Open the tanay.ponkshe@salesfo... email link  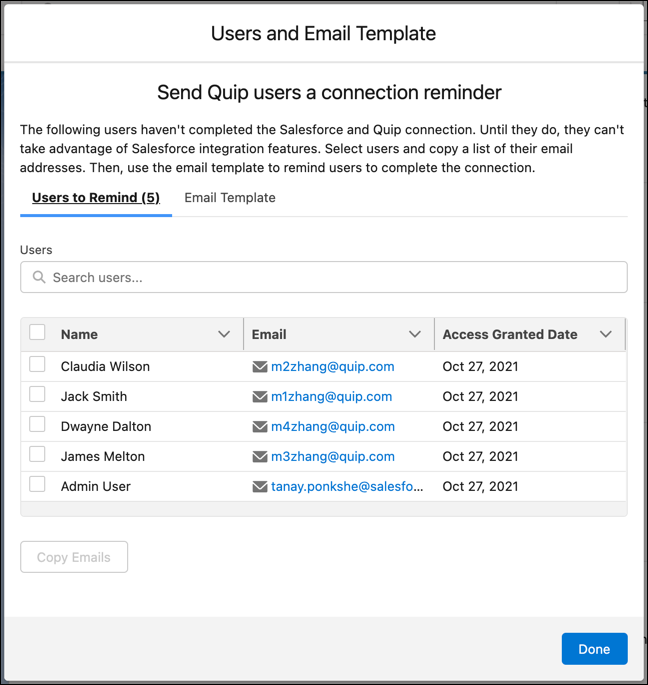click(347, 486)
